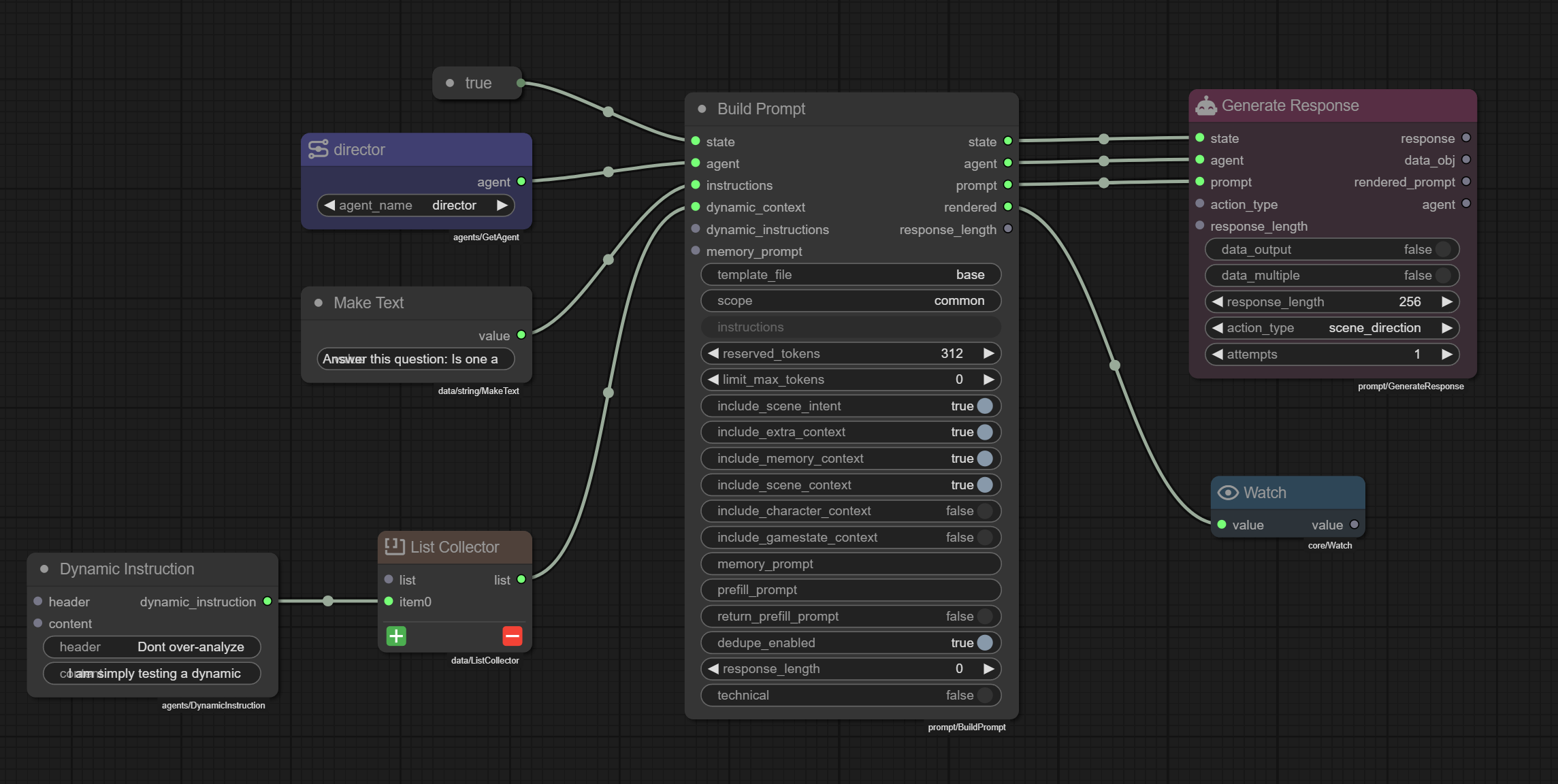Click the List Collector bracket icon
This screenshot has height=784, width=1558.
pos(395,546)
